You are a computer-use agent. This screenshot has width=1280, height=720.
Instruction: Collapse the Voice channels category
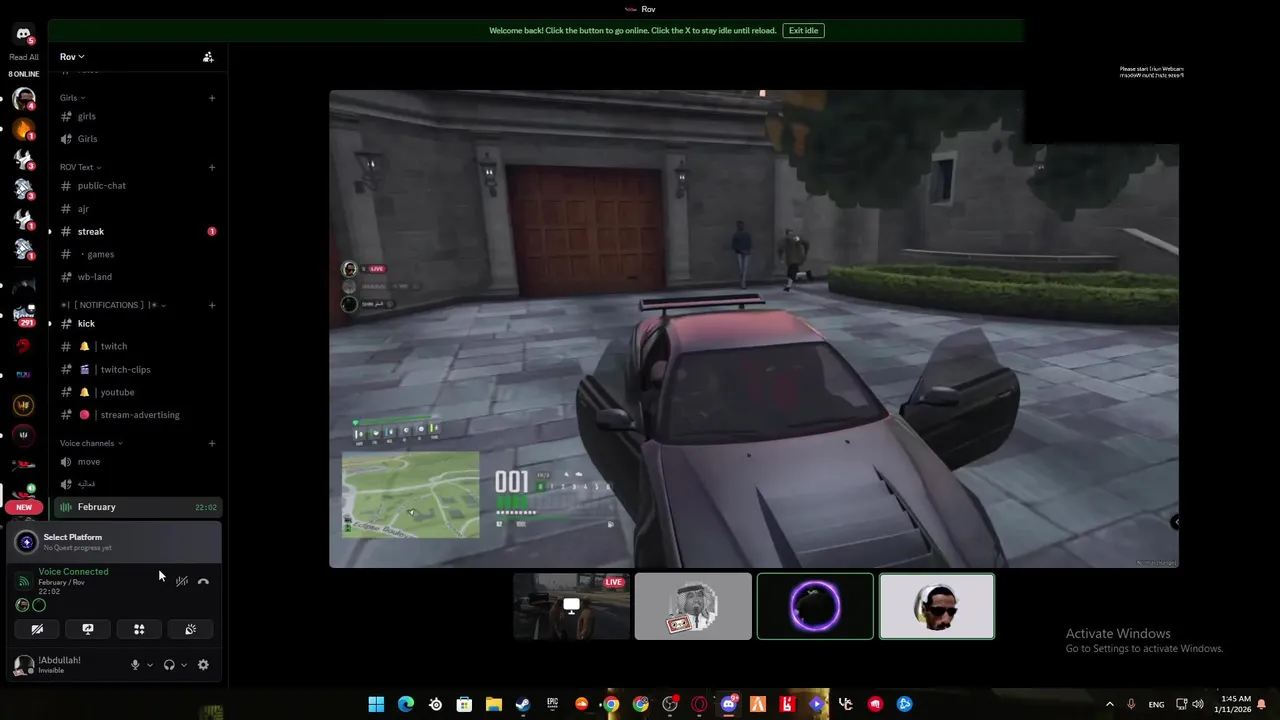(91, 443)
